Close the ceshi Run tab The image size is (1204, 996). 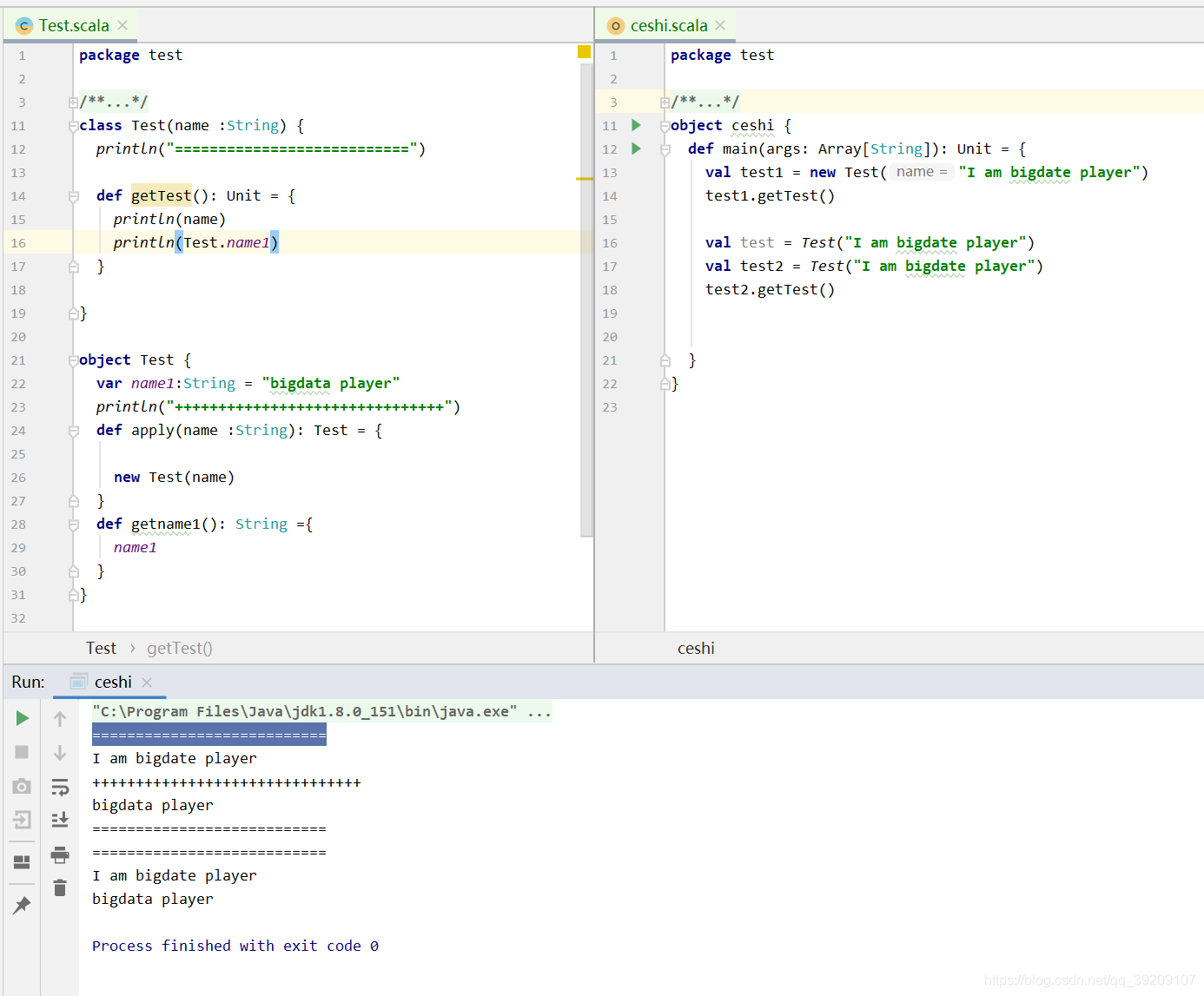[147, 683]
